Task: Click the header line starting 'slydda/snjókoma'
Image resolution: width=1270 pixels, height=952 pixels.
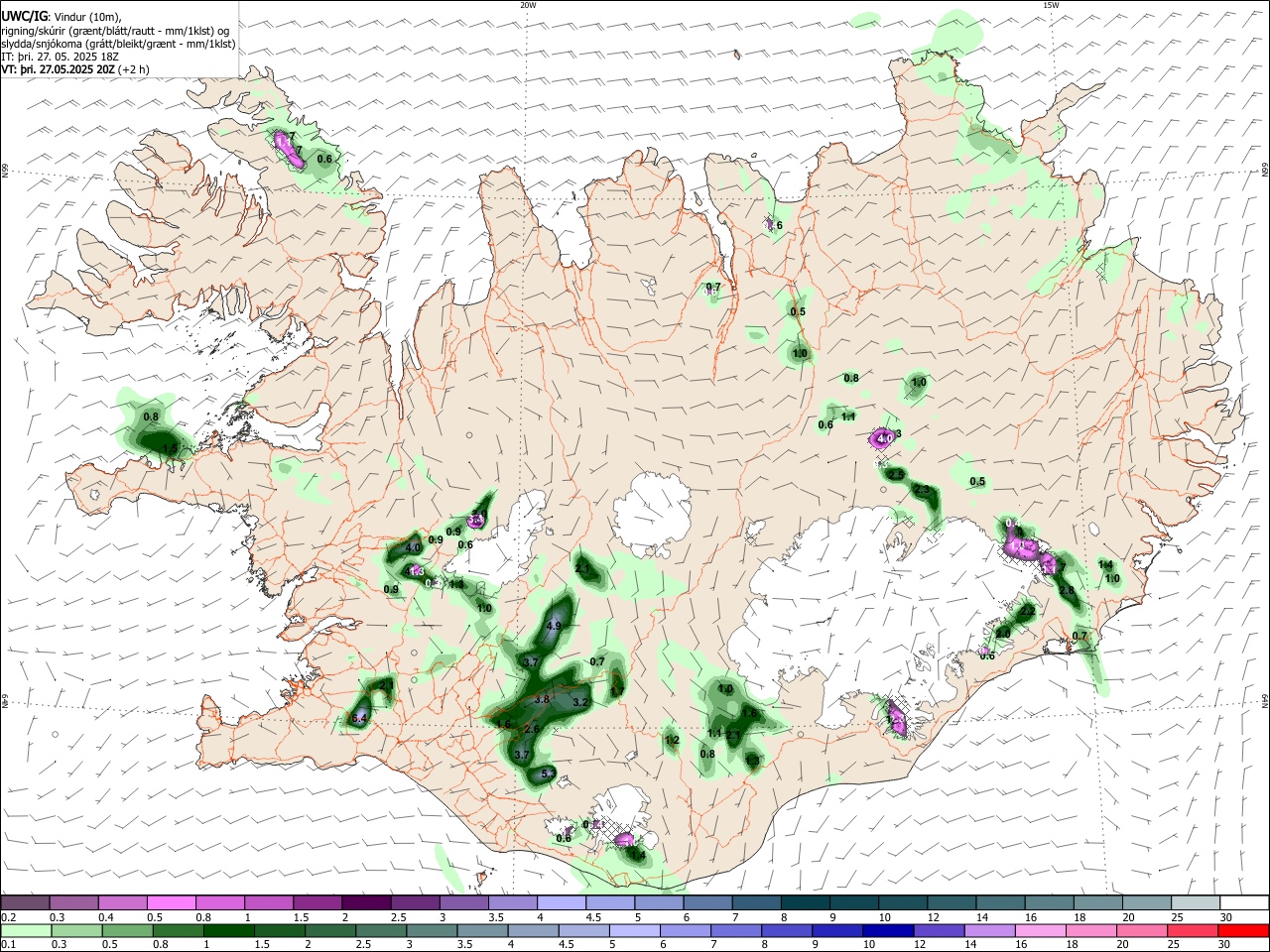Action: pos(118,44)
